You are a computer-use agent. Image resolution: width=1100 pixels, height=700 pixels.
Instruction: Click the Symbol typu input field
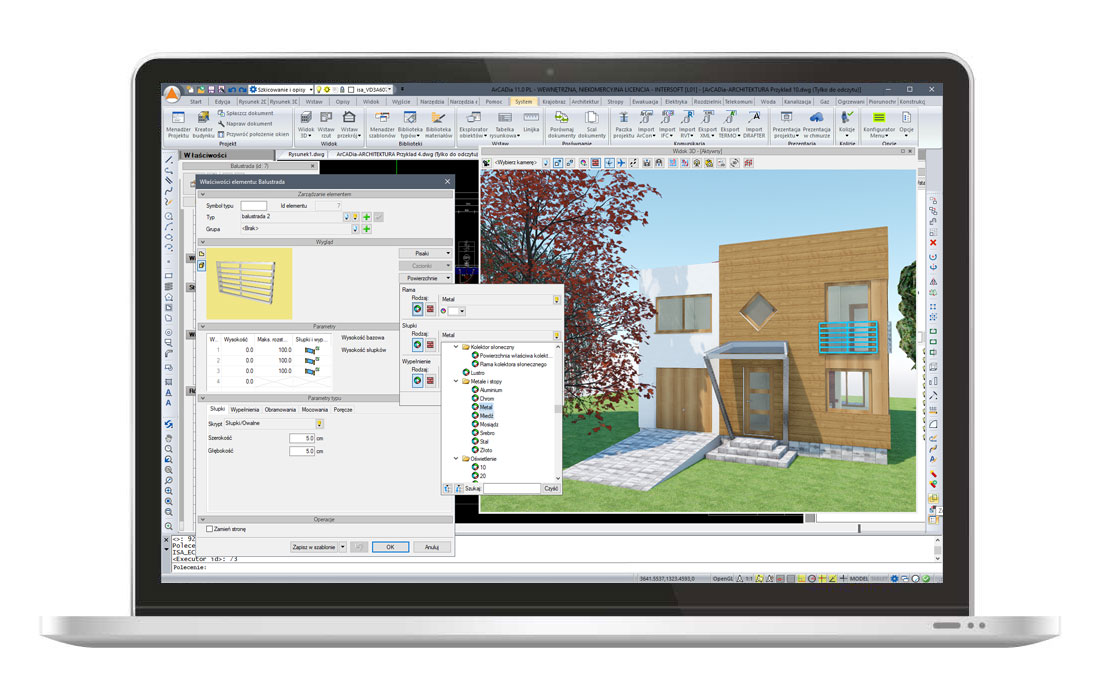click(x=253, y=206)
